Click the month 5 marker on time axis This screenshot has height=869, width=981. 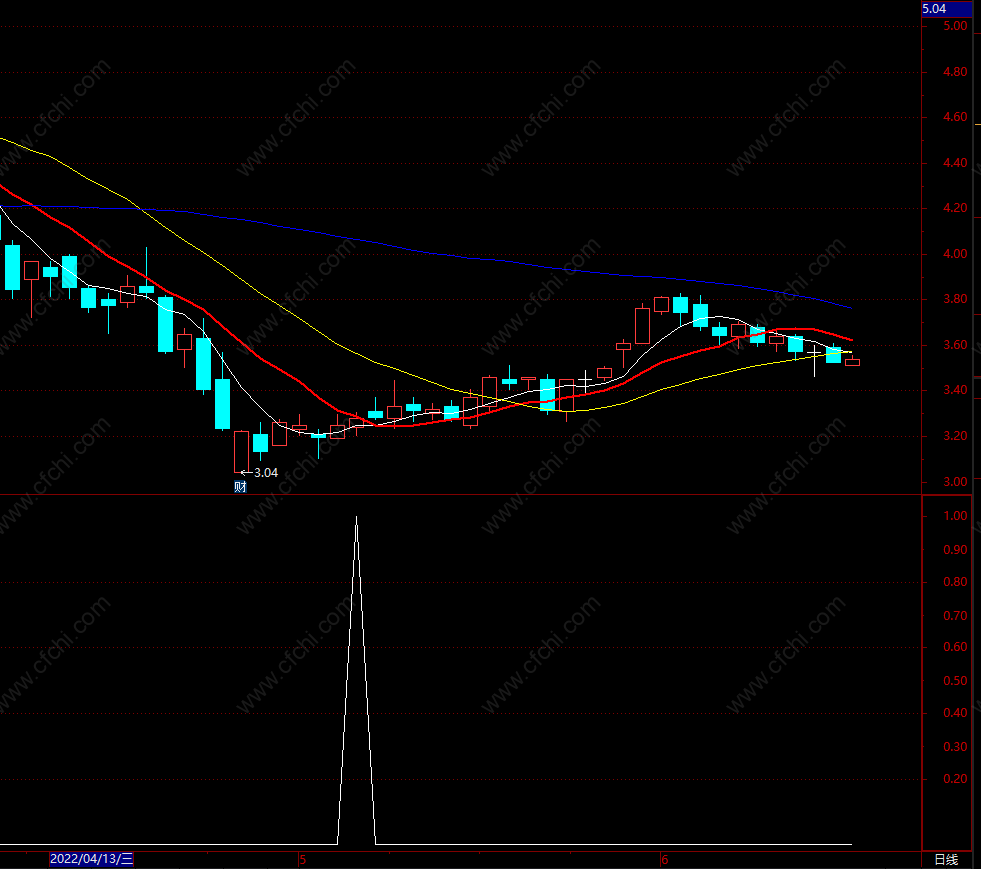303,860
